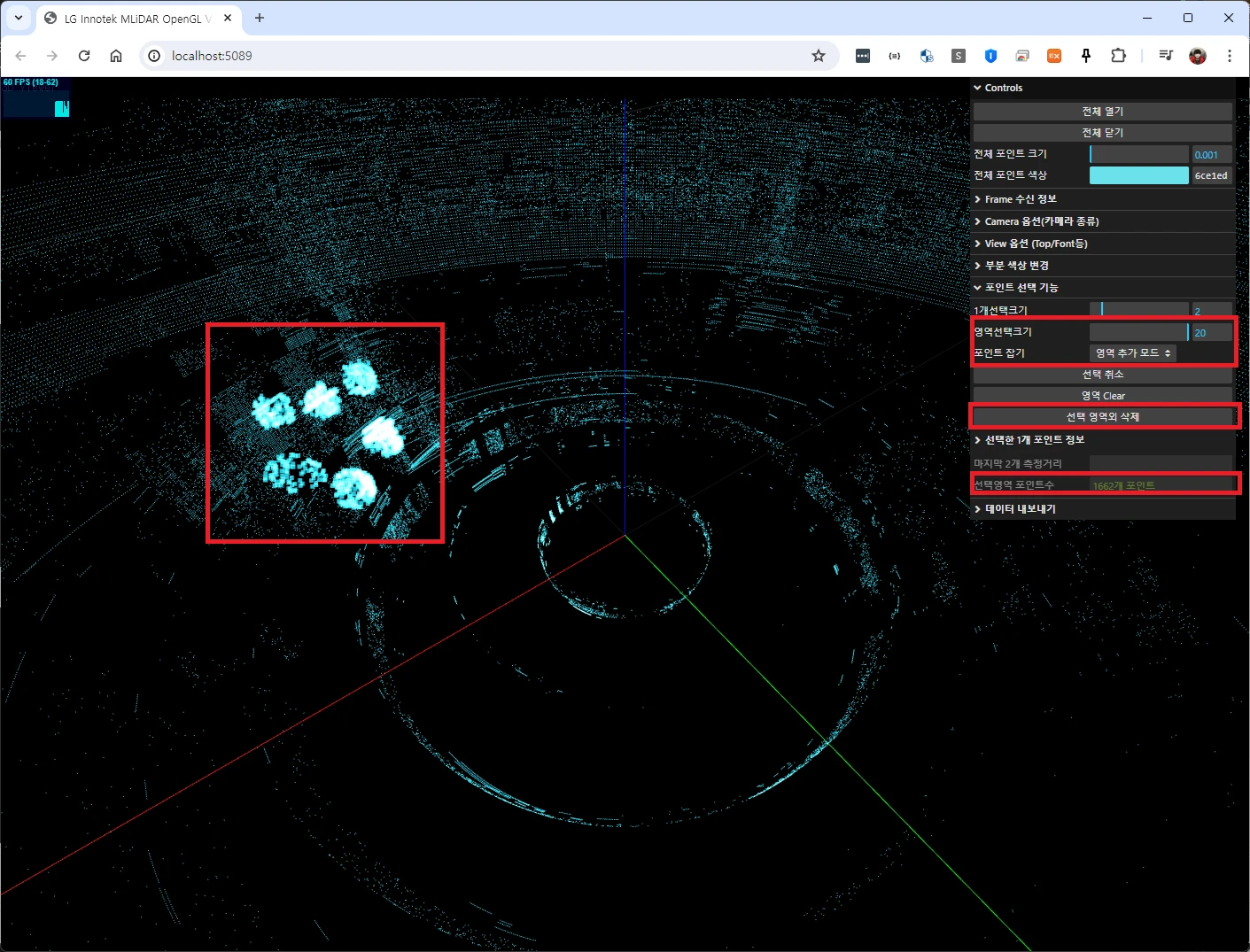Screen dimensions: 1250x952
Task: Open the dark three-dot extension icon
Action: pyautogui.click(x=863, y=56)
